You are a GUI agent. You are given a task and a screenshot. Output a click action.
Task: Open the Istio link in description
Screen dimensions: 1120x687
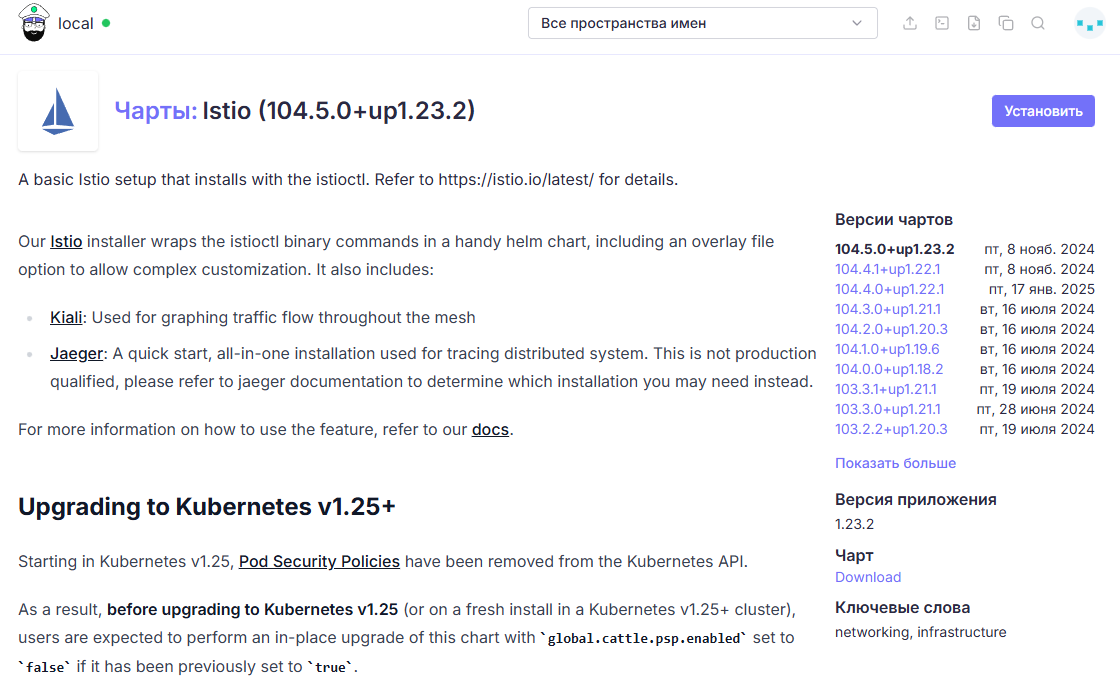point(66,241)
